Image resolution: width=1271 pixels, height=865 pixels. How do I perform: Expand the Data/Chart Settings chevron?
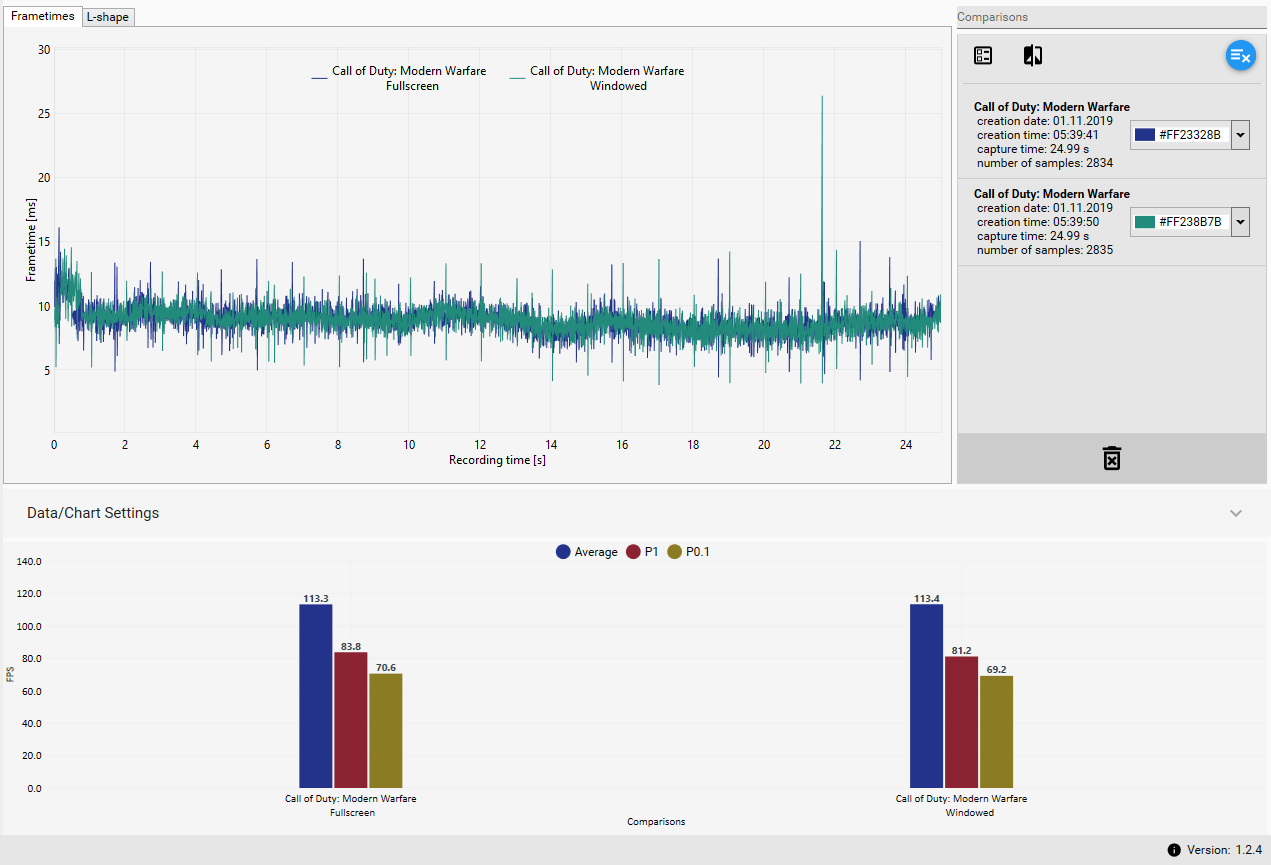click(1236, 513)
